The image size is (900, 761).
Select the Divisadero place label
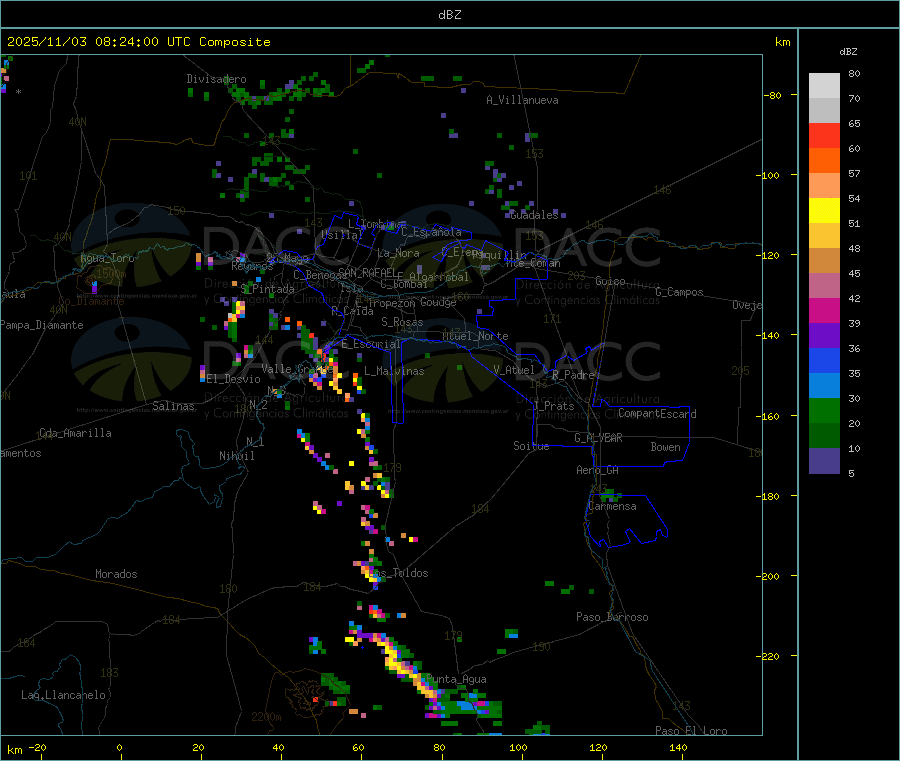click(216, 79)
